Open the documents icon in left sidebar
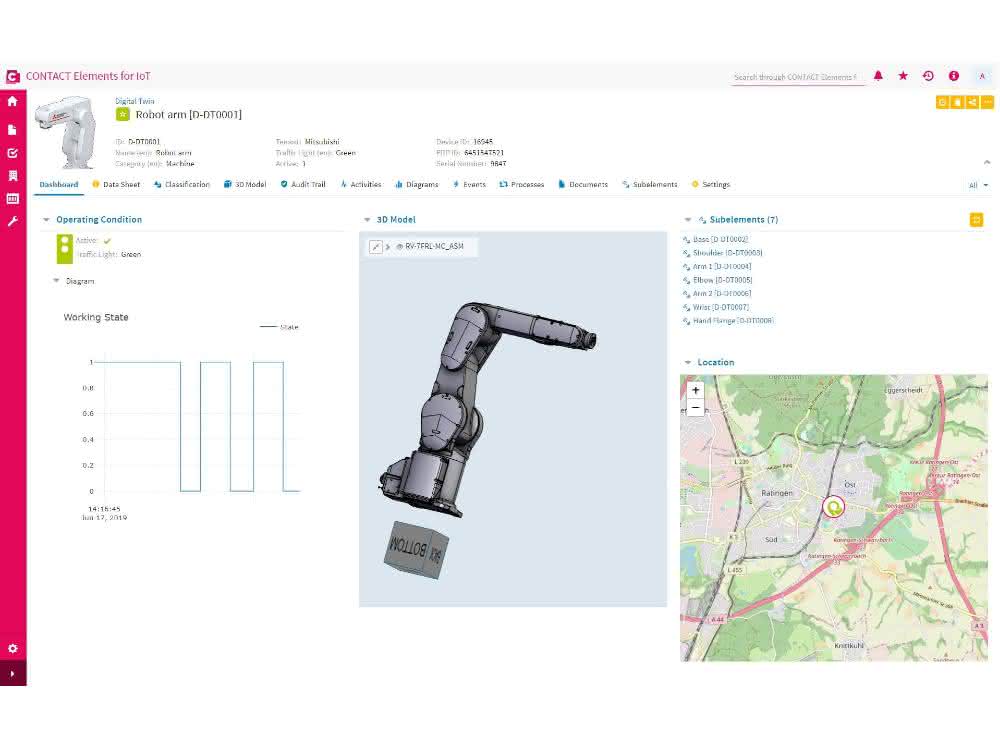The height and width of the screenshot is (750, 1000). [12, 129]
